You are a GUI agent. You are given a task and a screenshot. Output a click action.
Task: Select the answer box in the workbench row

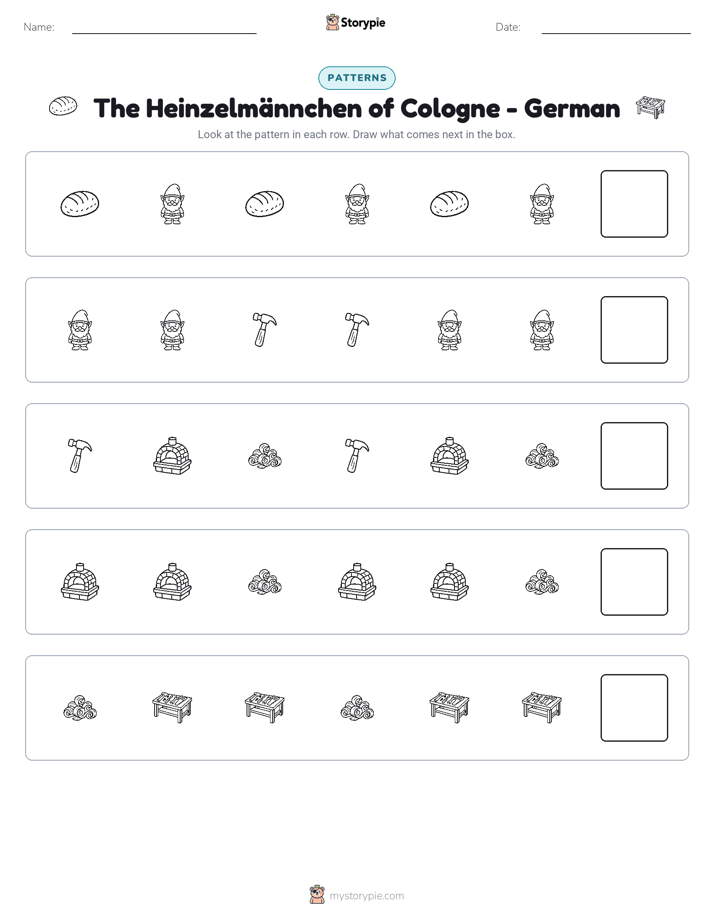pos(634,708)
